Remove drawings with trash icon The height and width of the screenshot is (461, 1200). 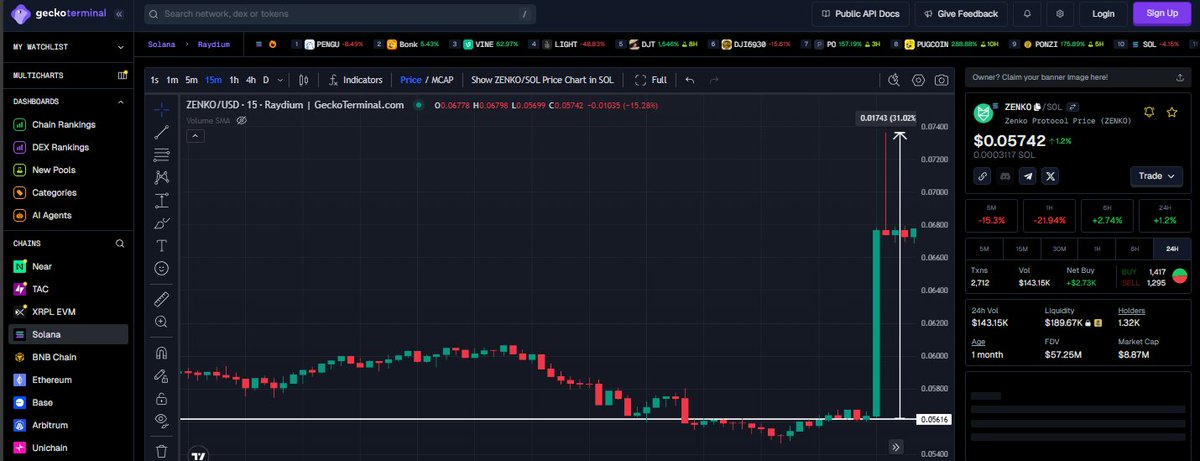161,451
